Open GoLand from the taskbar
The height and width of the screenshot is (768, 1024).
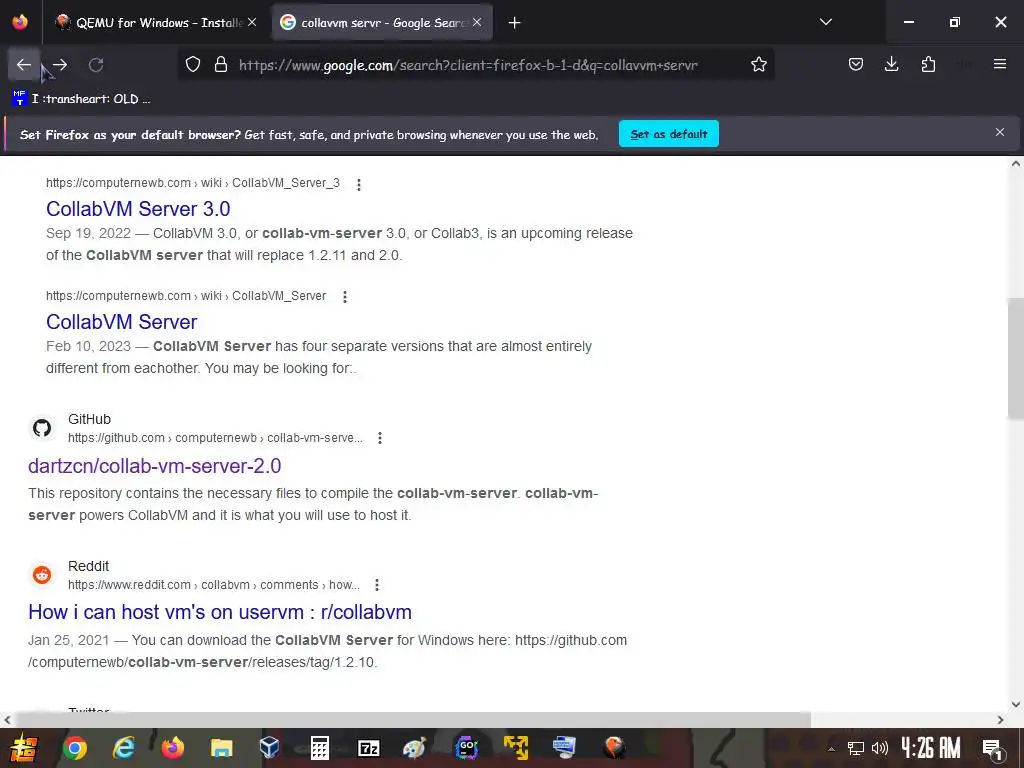pyautogui.click(x=466, y=748)
